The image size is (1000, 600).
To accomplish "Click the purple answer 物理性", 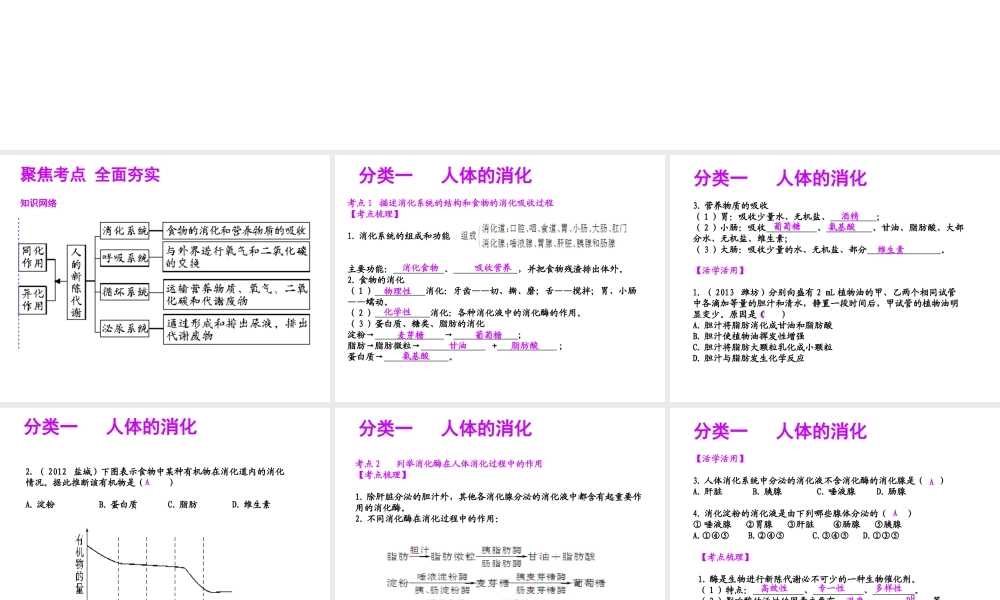I will pos(397,291).
